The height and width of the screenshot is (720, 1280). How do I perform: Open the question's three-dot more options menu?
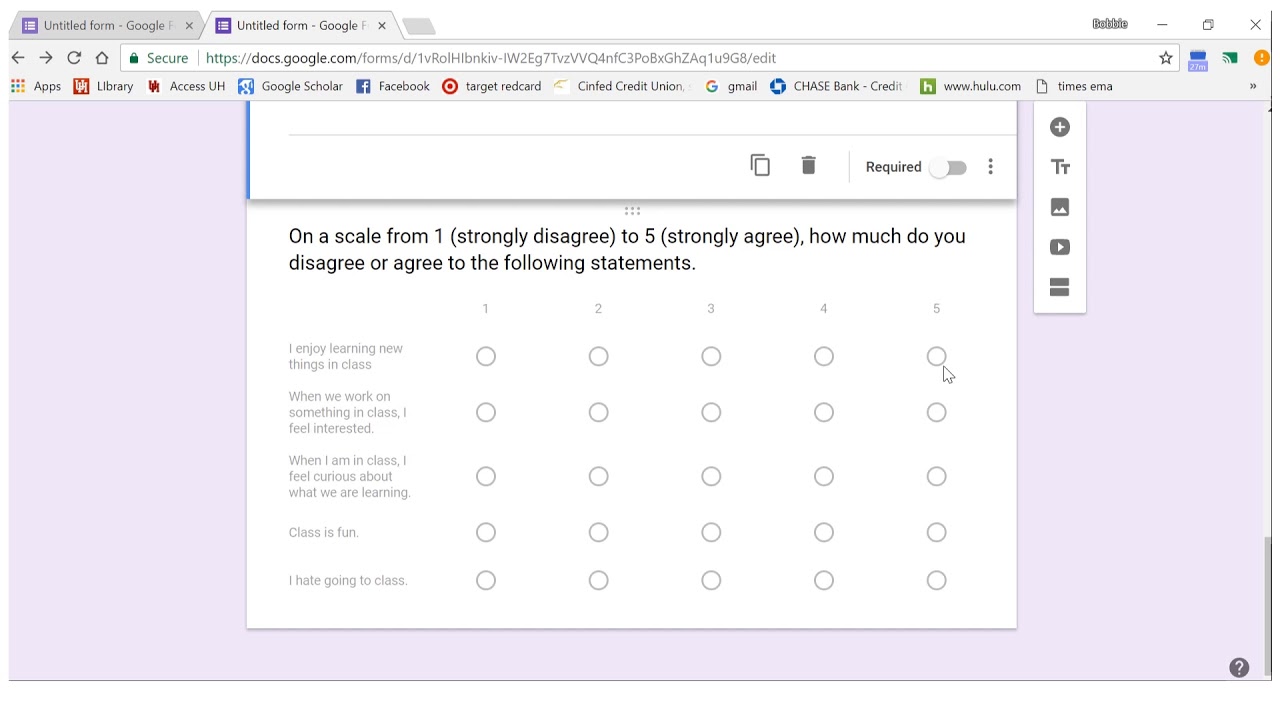(x=990, y=167)
